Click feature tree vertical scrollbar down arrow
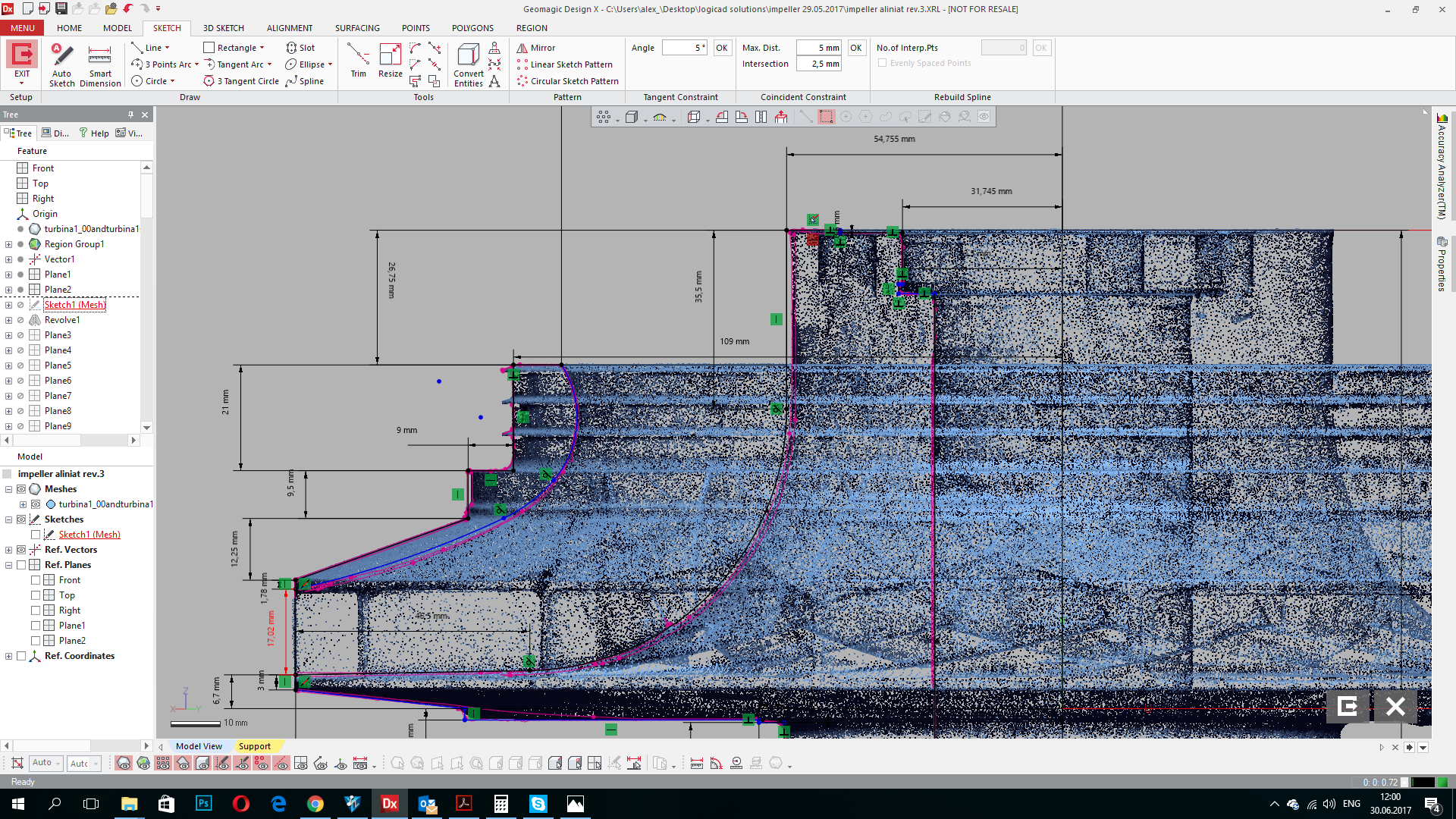This screenshot has height=819, width=1456. pos(147,428)
